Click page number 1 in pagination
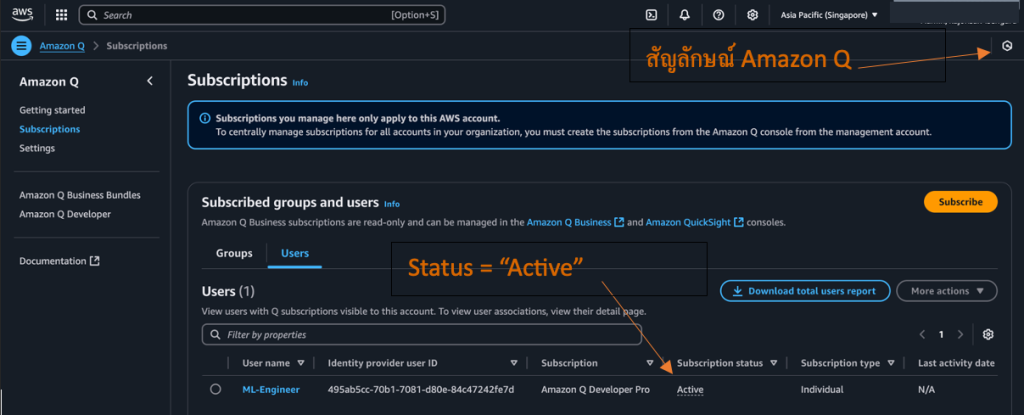The height and width of the screenshot is (415, 1024). click(x=941, y=334)
